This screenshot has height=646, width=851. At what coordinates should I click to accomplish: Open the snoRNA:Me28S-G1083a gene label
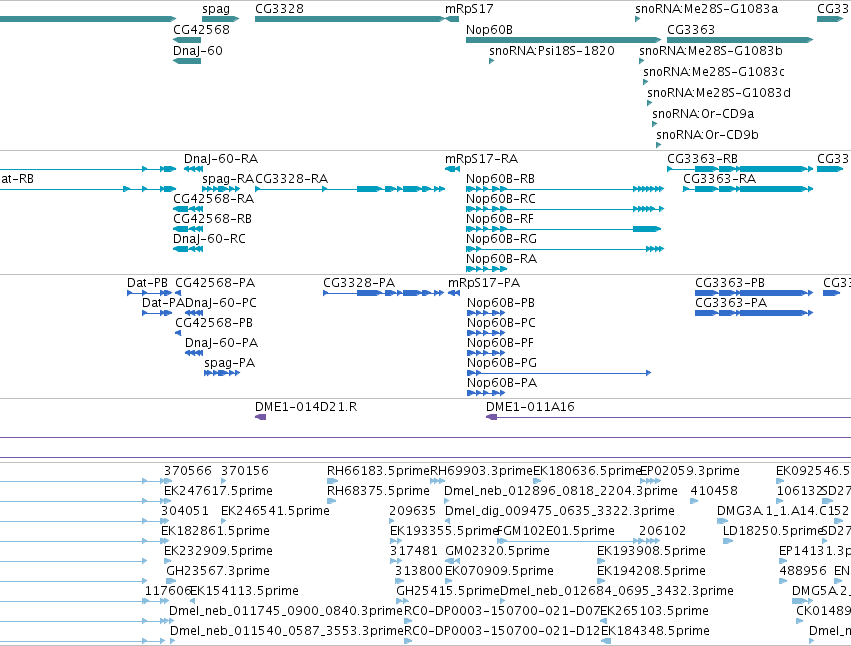[x=706, y=9]
